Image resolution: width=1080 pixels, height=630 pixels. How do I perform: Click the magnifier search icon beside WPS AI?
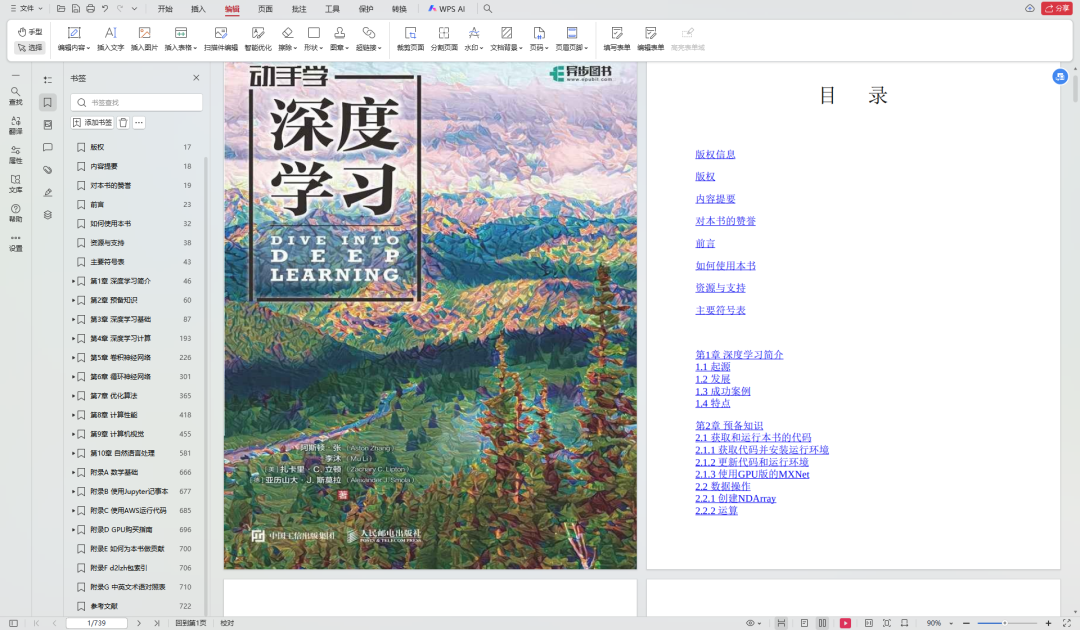488,9
